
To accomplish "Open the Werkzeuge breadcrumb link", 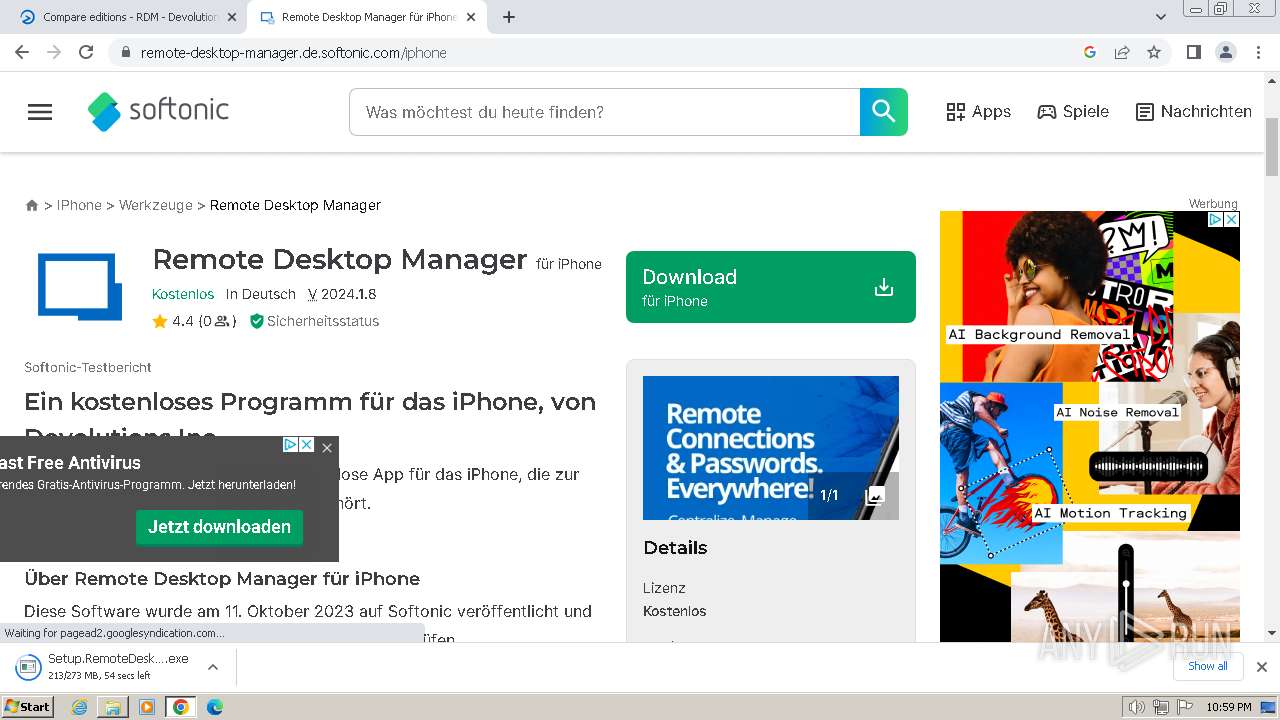I will pyautogui.click(x=156, y=205).
